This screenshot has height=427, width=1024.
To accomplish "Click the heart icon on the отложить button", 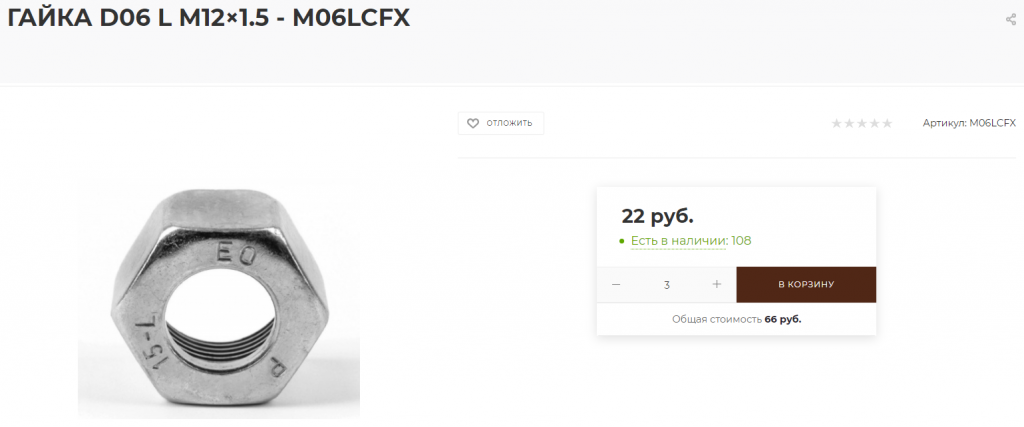I will click(x=473, y=123).
